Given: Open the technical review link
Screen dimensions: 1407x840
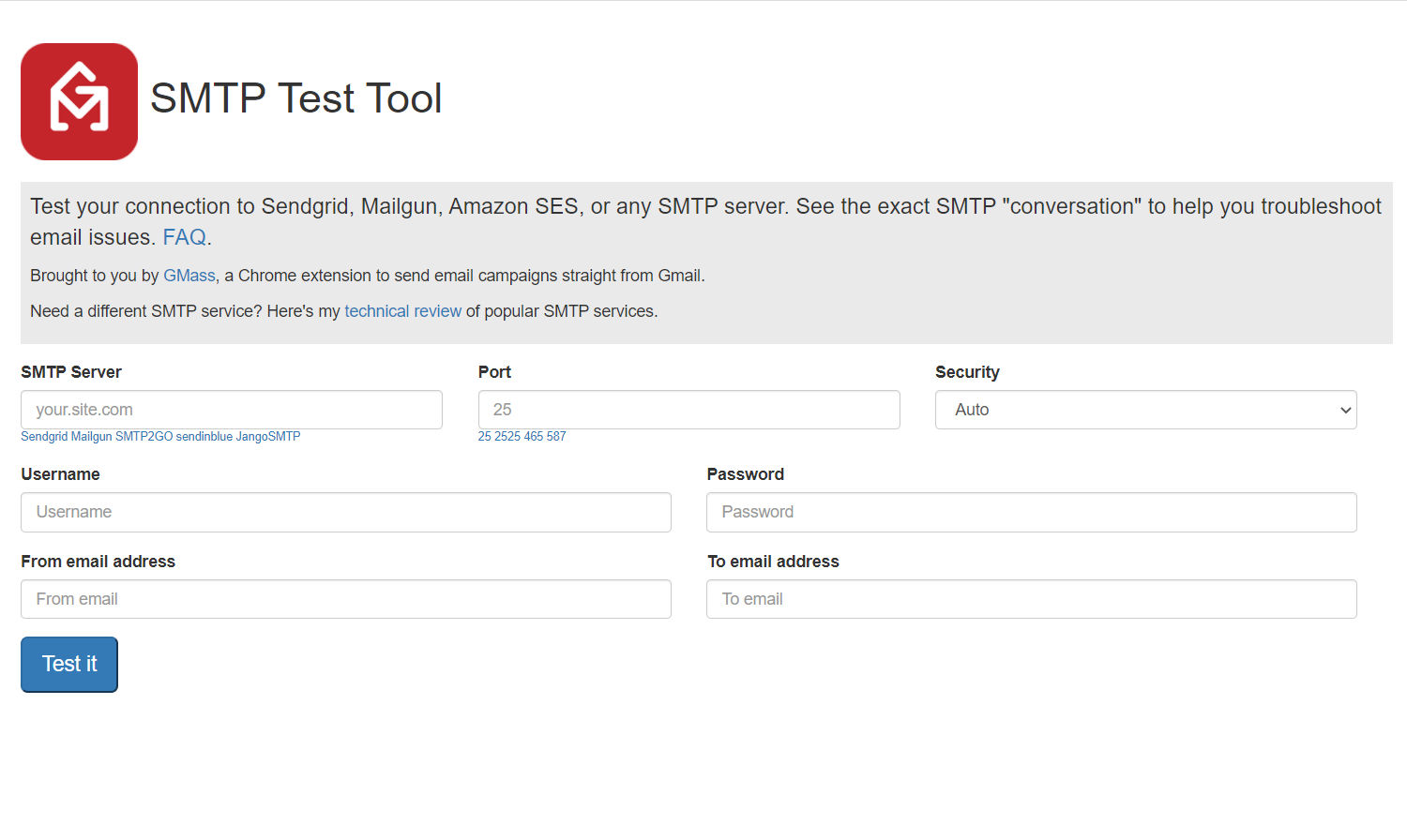Looking at the screenshot, I should point(402,311).
